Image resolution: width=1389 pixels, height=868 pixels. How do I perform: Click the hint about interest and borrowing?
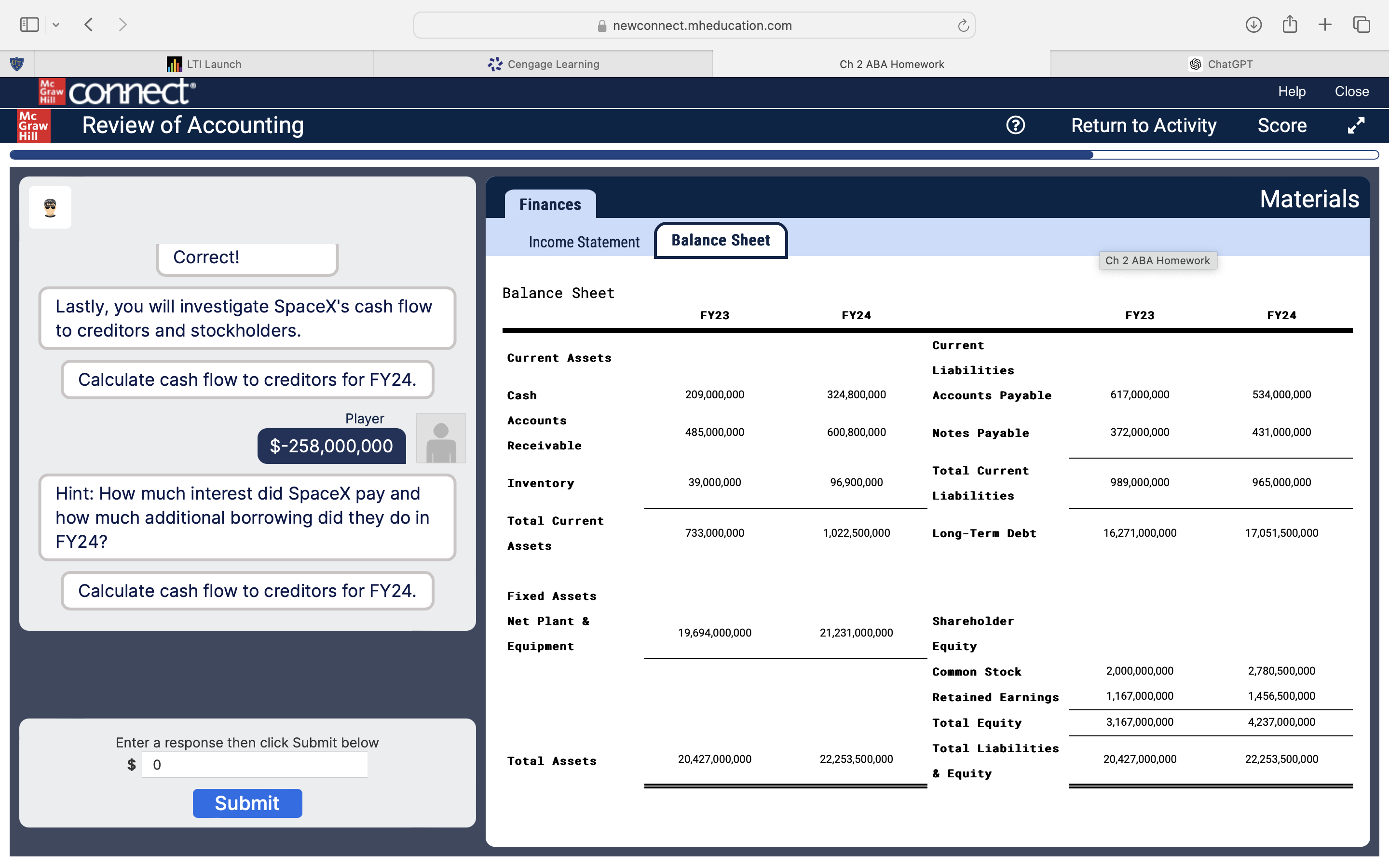[247, 517]
